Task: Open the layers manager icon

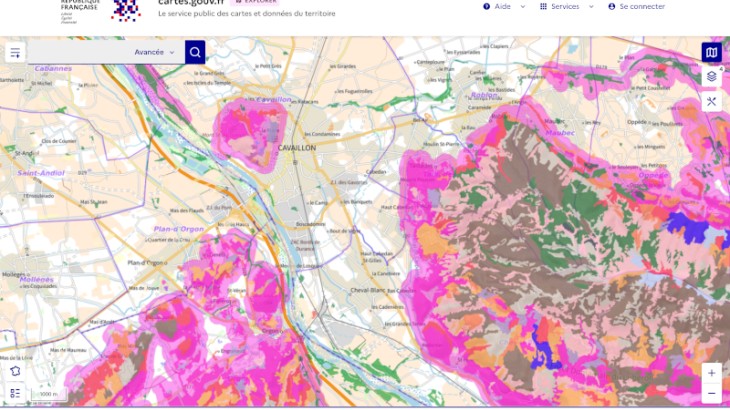Action: point(711,77)
